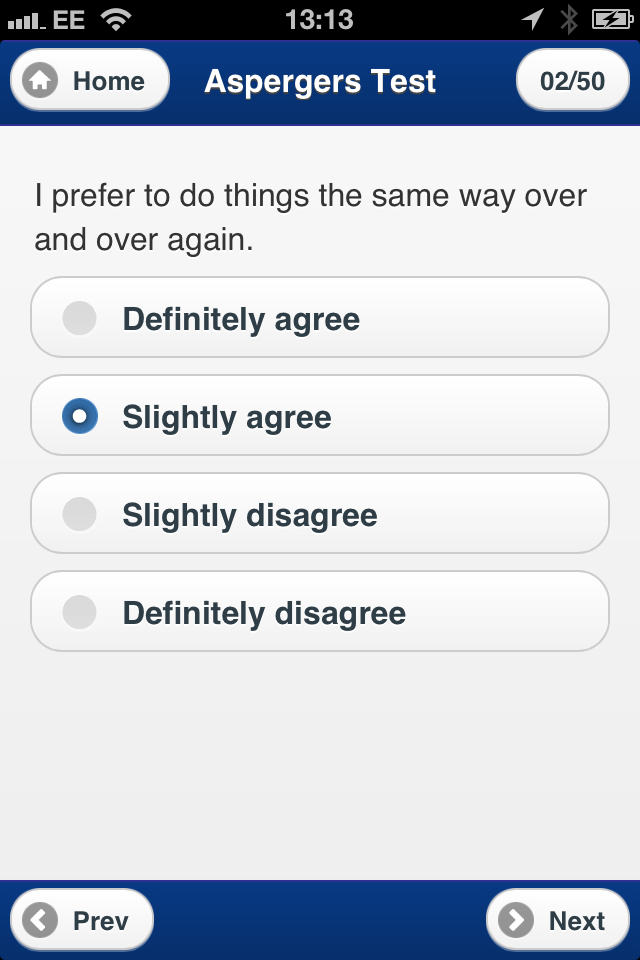
Task: Tap the question text about doing things
Action: pos(310,217)
